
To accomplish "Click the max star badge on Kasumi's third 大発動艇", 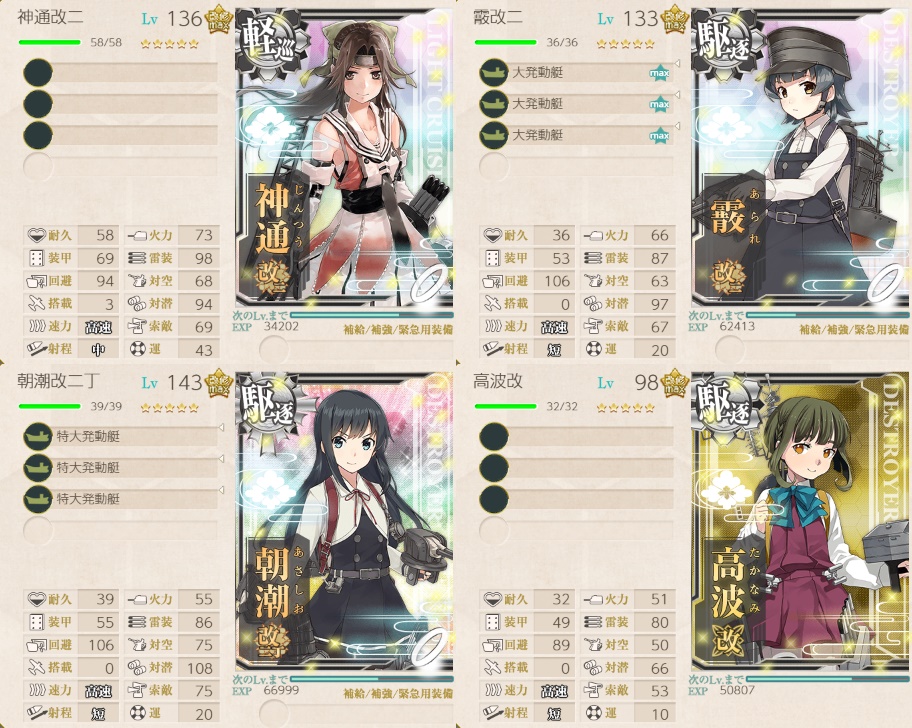I will [659, 135].
